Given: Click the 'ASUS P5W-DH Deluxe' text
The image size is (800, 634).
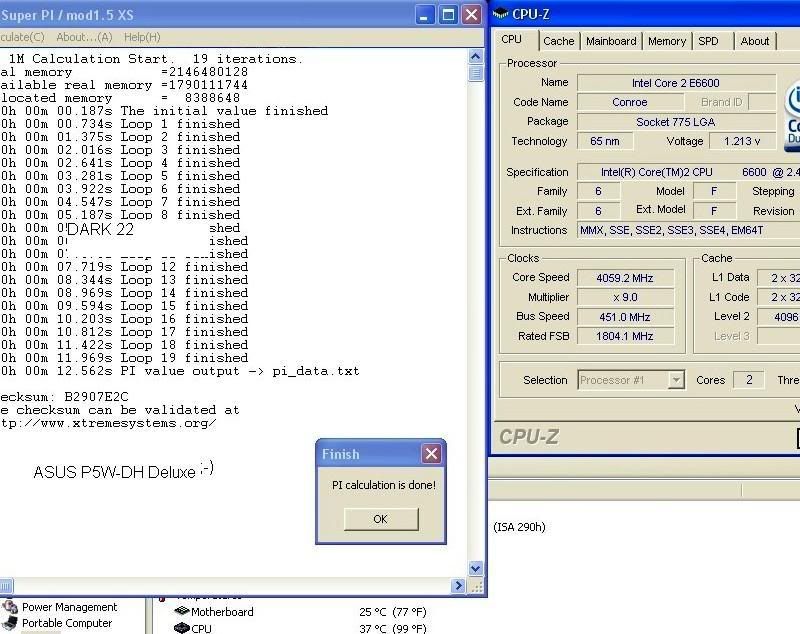Looking at the screenshot, I should coord(114,472).
